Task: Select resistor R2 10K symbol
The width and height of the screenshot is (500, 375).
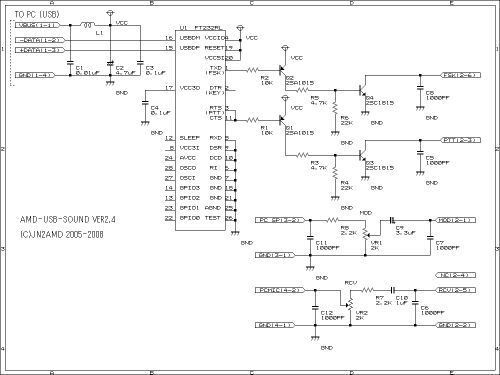Action: pos(253,70)
